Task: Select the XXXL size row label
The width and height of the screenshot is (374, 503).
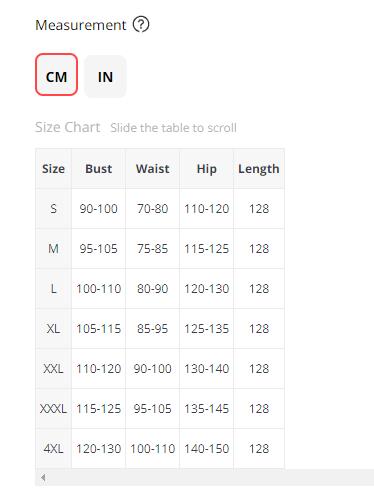Action: [53, 409]
